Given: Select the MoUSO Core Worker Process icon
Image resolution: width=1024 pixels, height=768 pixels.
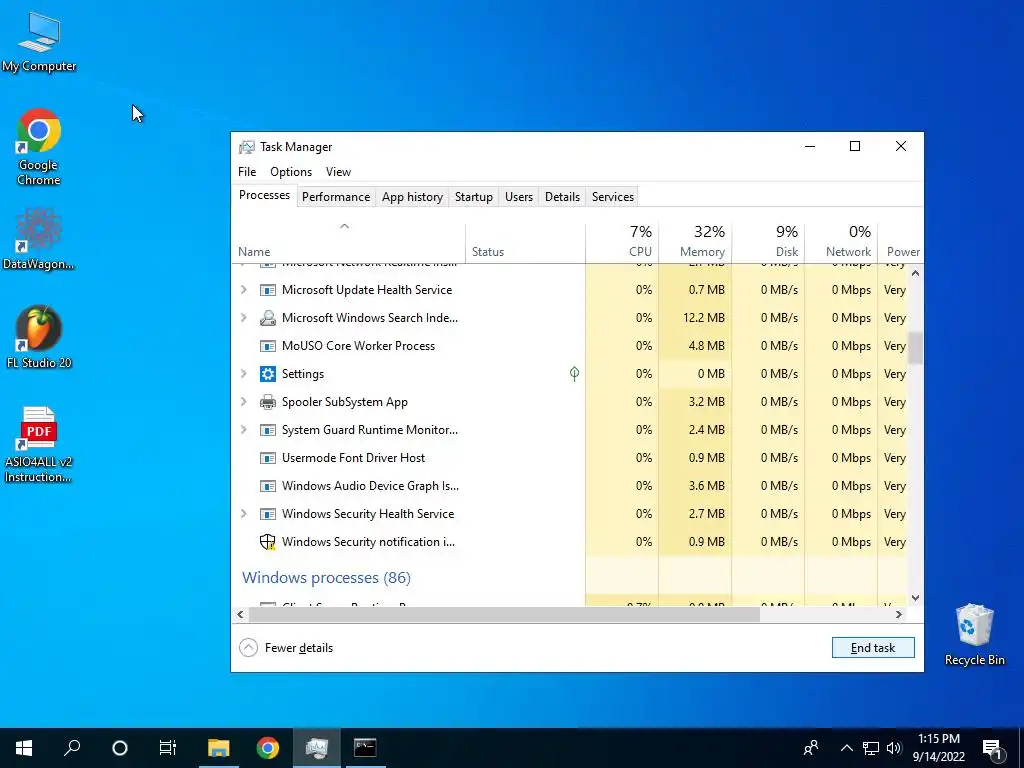Looking at the screenshot, I should 268,345.
